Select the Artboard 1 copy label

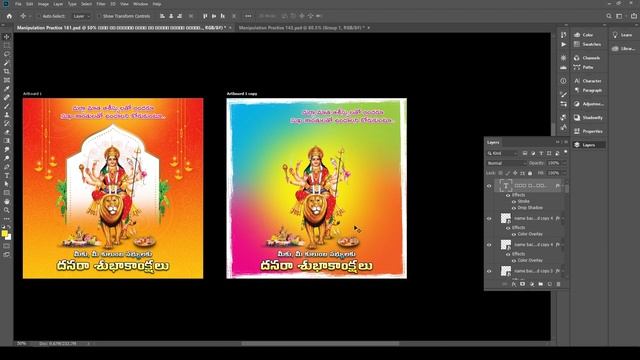click(242, 94)
